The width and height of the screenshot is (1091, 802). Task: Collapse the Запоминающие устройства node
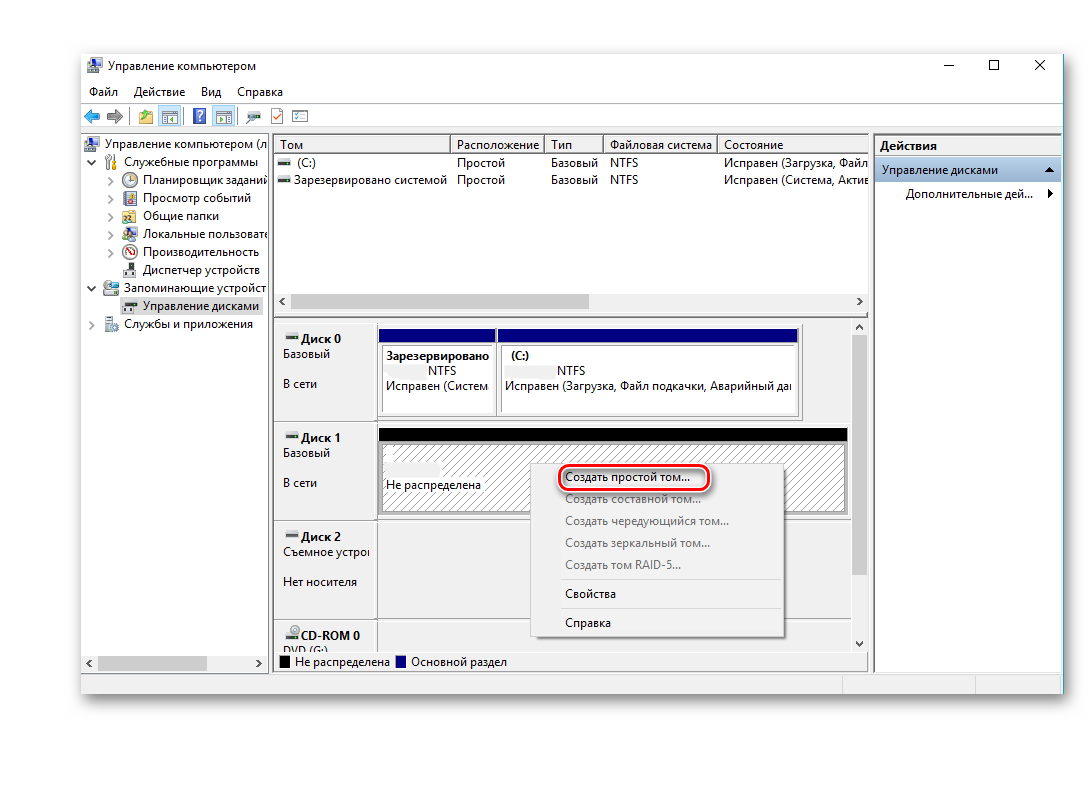coord(92,288)
